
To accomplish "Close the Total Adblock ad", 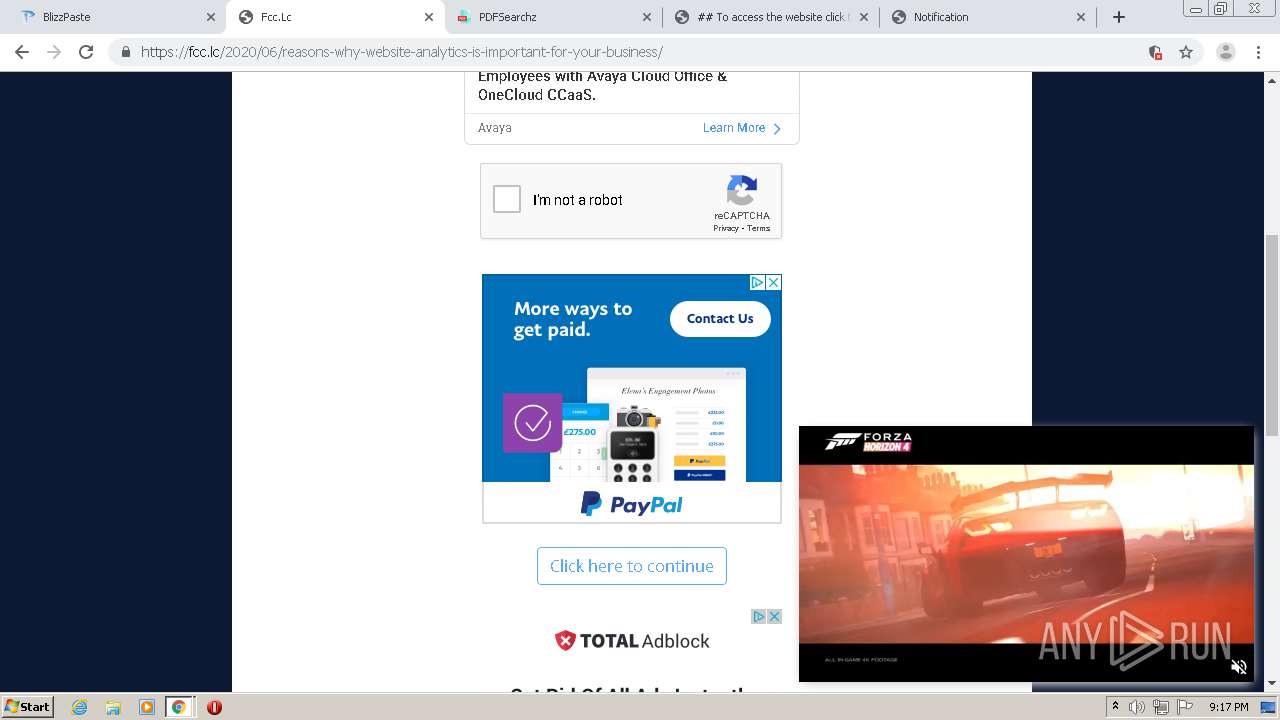I will [x=774, y=616].
